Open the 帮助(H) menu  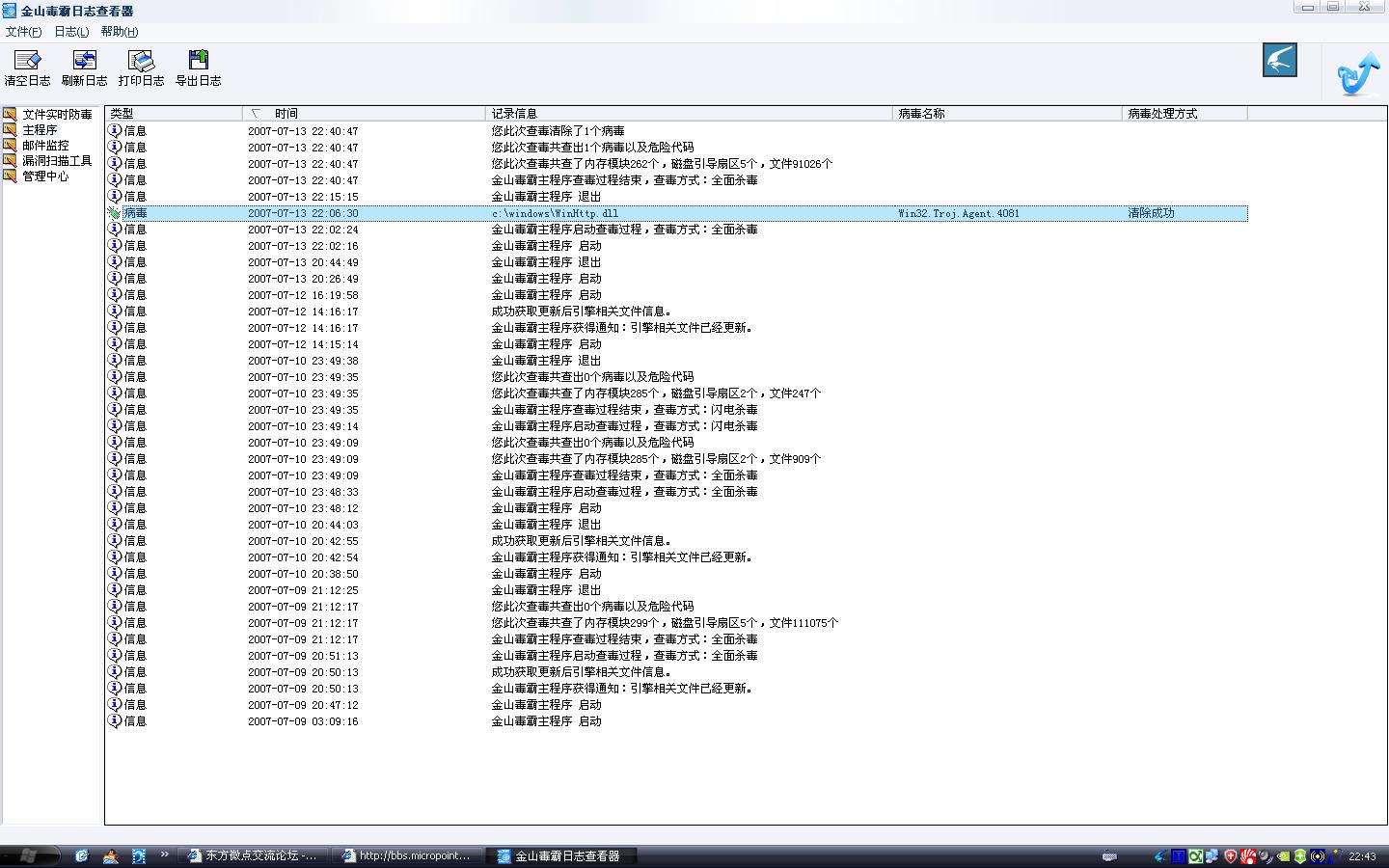pyautogui.click(x=120, y=32)
